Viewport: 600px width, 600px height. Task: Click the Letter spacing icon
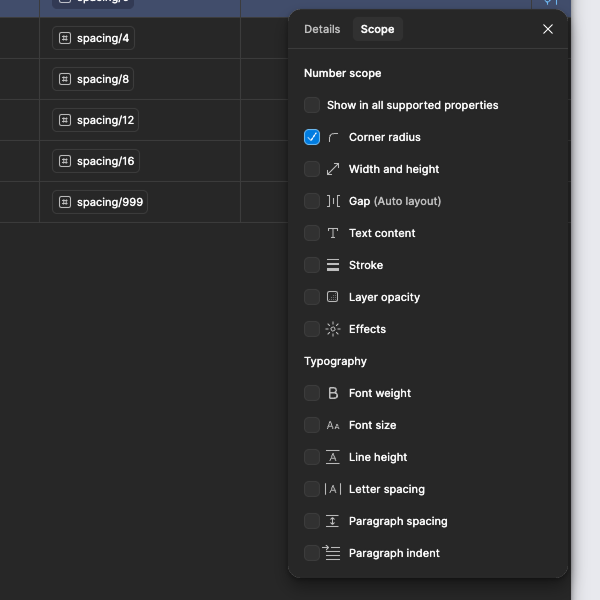coord(333,489)
